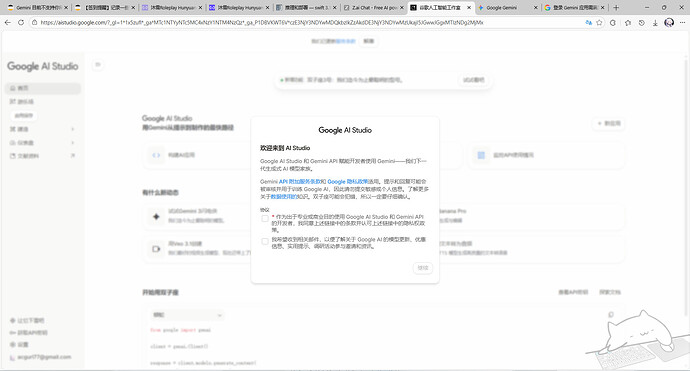Close the Google Gemini browser tab
This screenshot has height=371, width=690.
coord(536,7)
